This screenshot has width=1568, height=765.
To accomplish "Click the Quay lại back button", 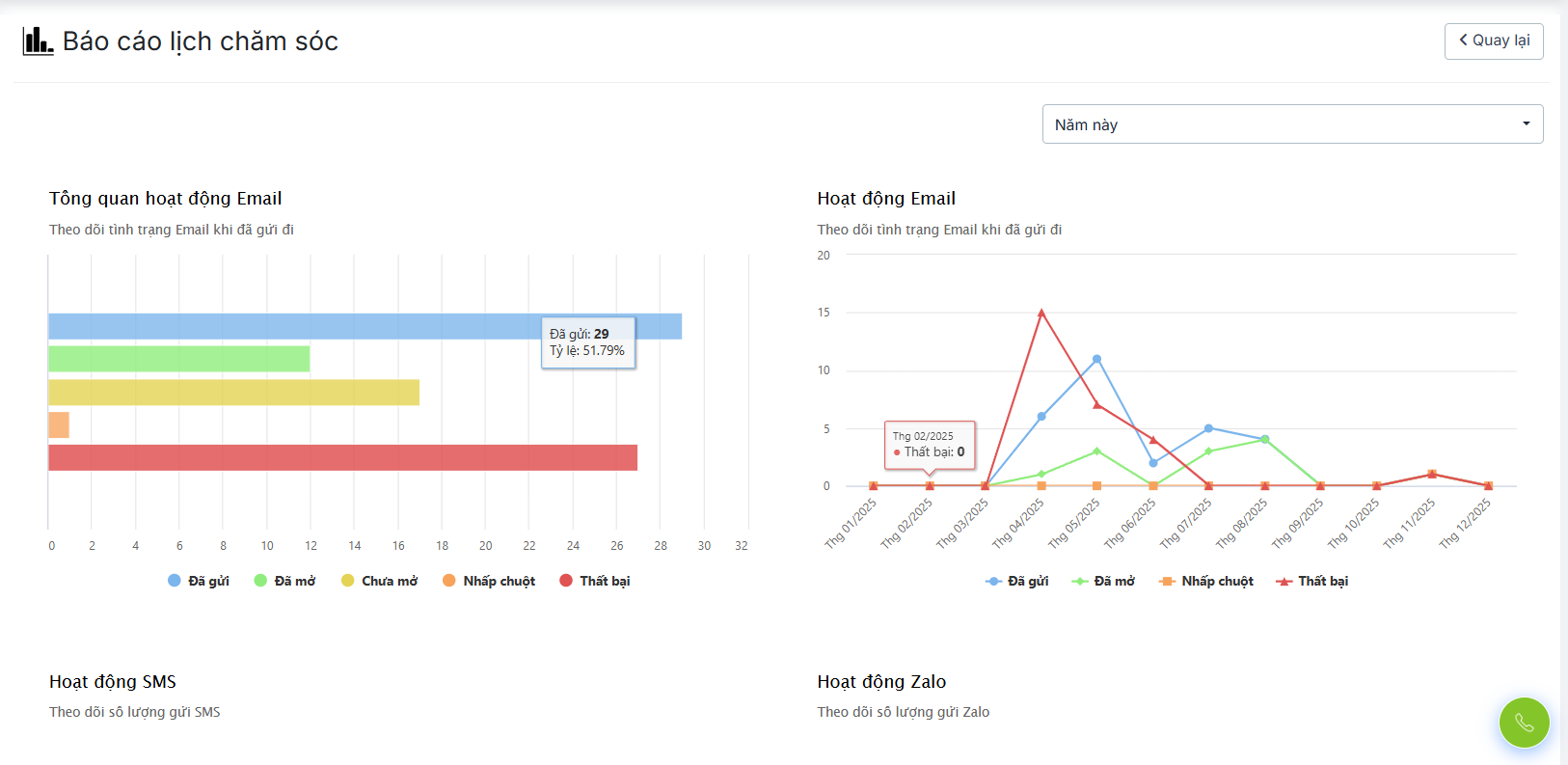I will click(1493, 41).
